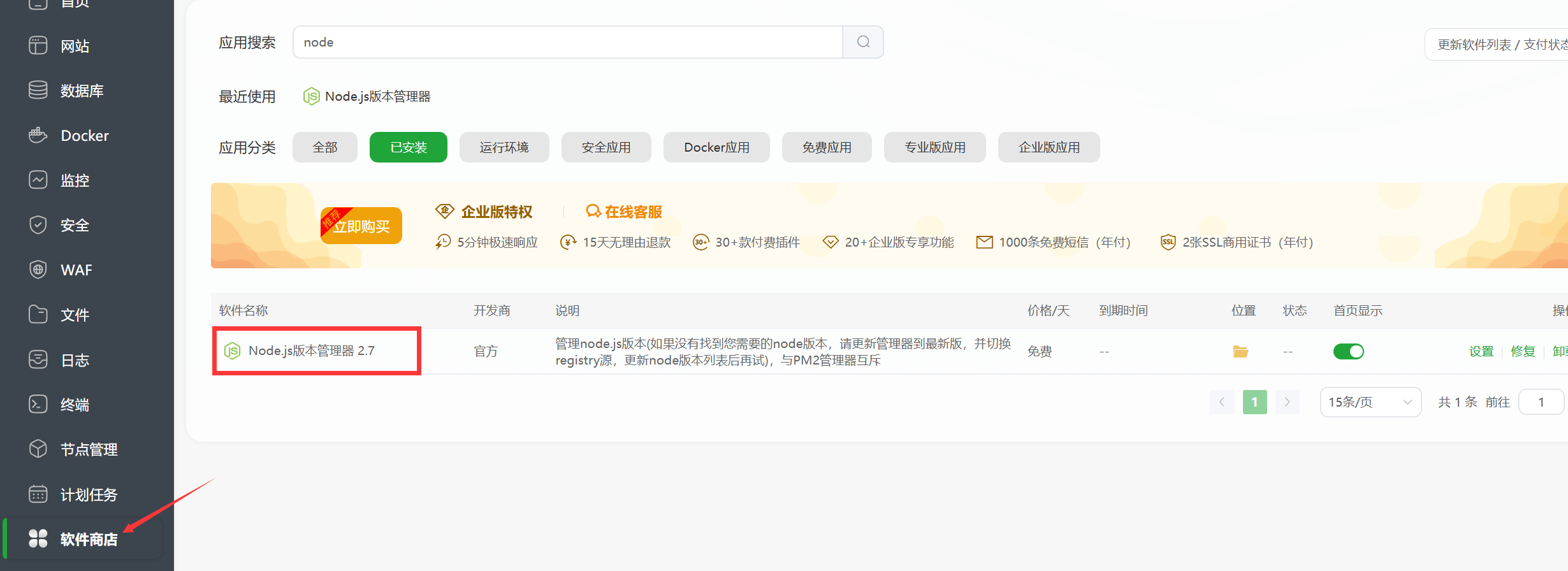
Task: Click the 立即购买 purchase button
Action: pos(361,226)
